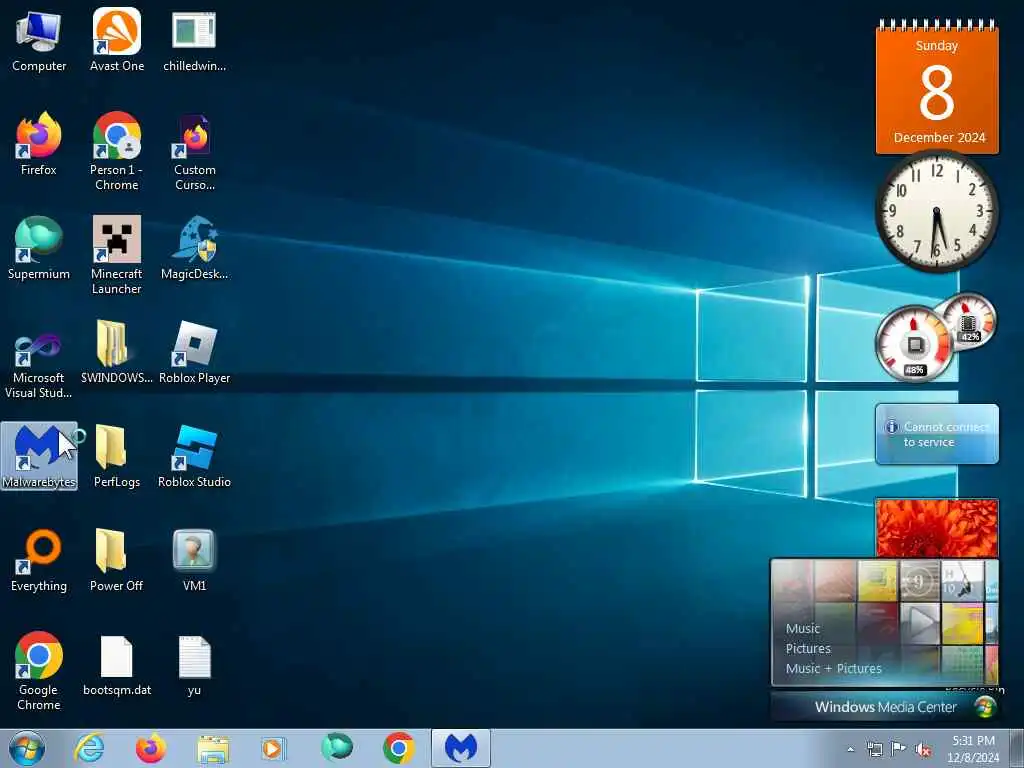
Task: Select the bootsqm.dat file
Action: pyautogui.click(x=117, y=665)
